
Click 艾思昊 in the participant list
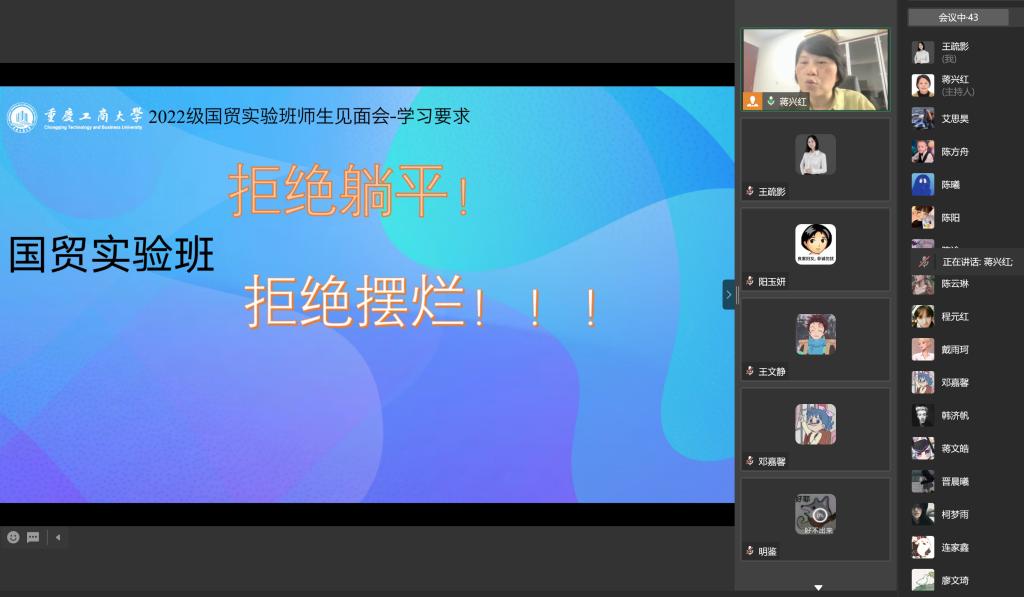[x=954, y=118]
